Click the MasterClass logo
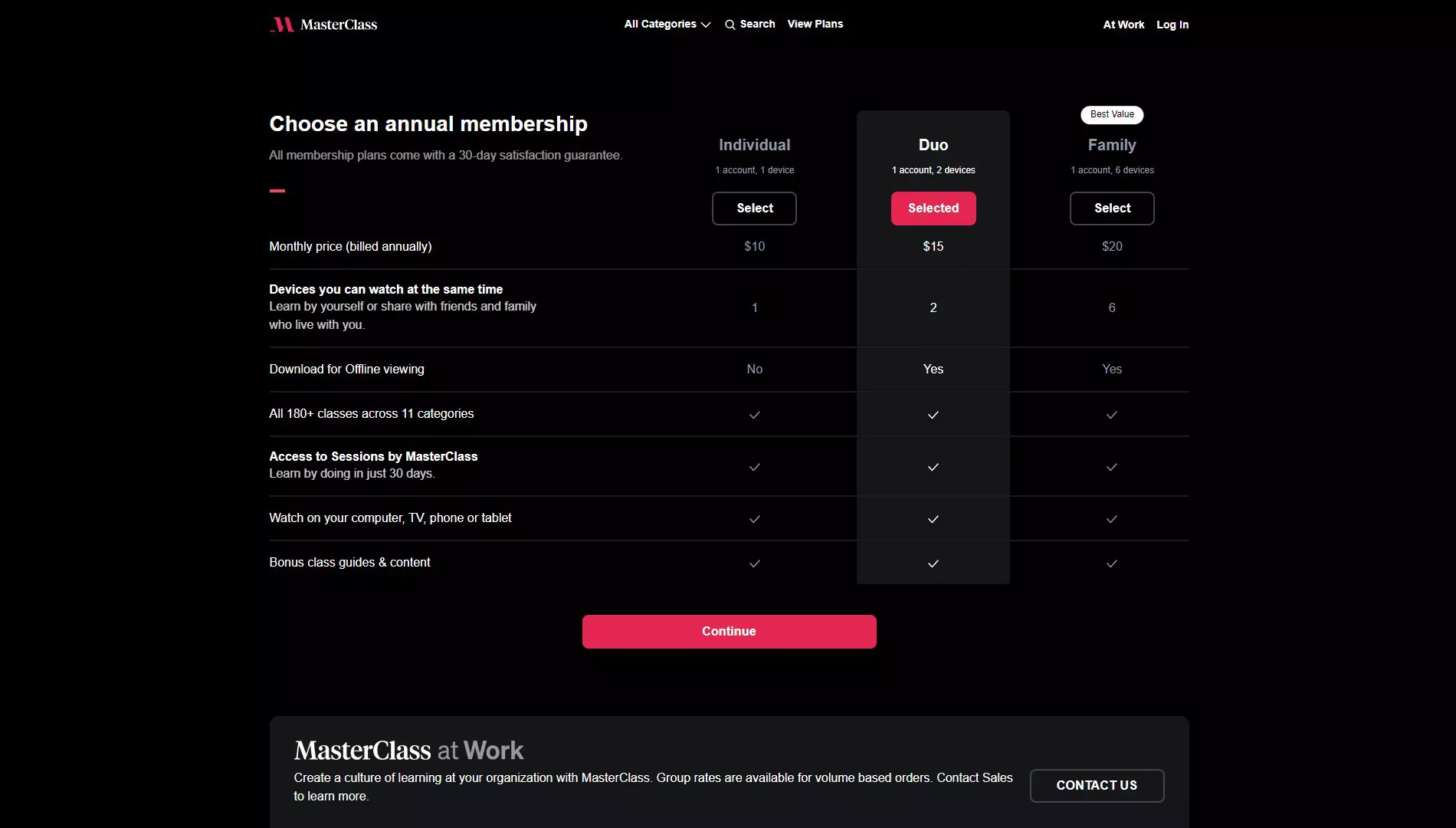The height and width of the screenshot is (828, 1456). click(323, 25)
